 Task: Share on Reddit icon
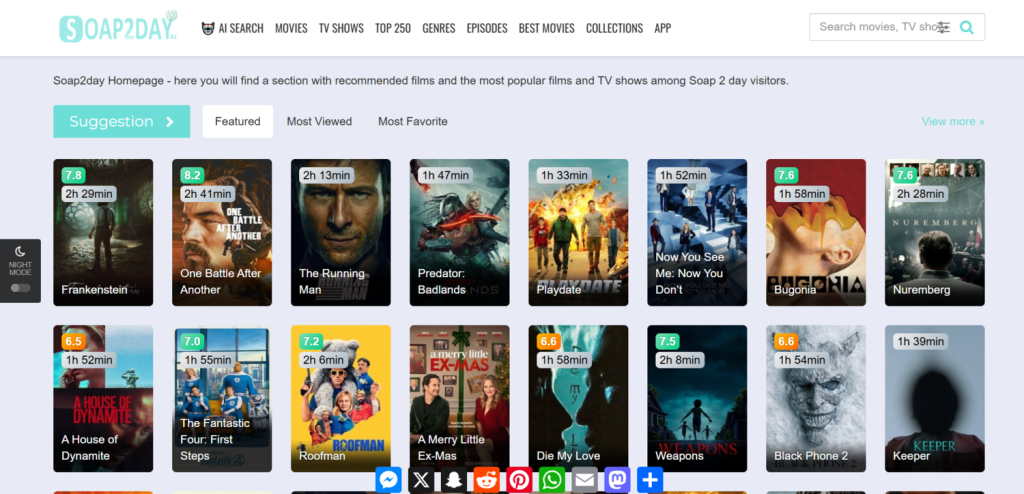[487, 480]
